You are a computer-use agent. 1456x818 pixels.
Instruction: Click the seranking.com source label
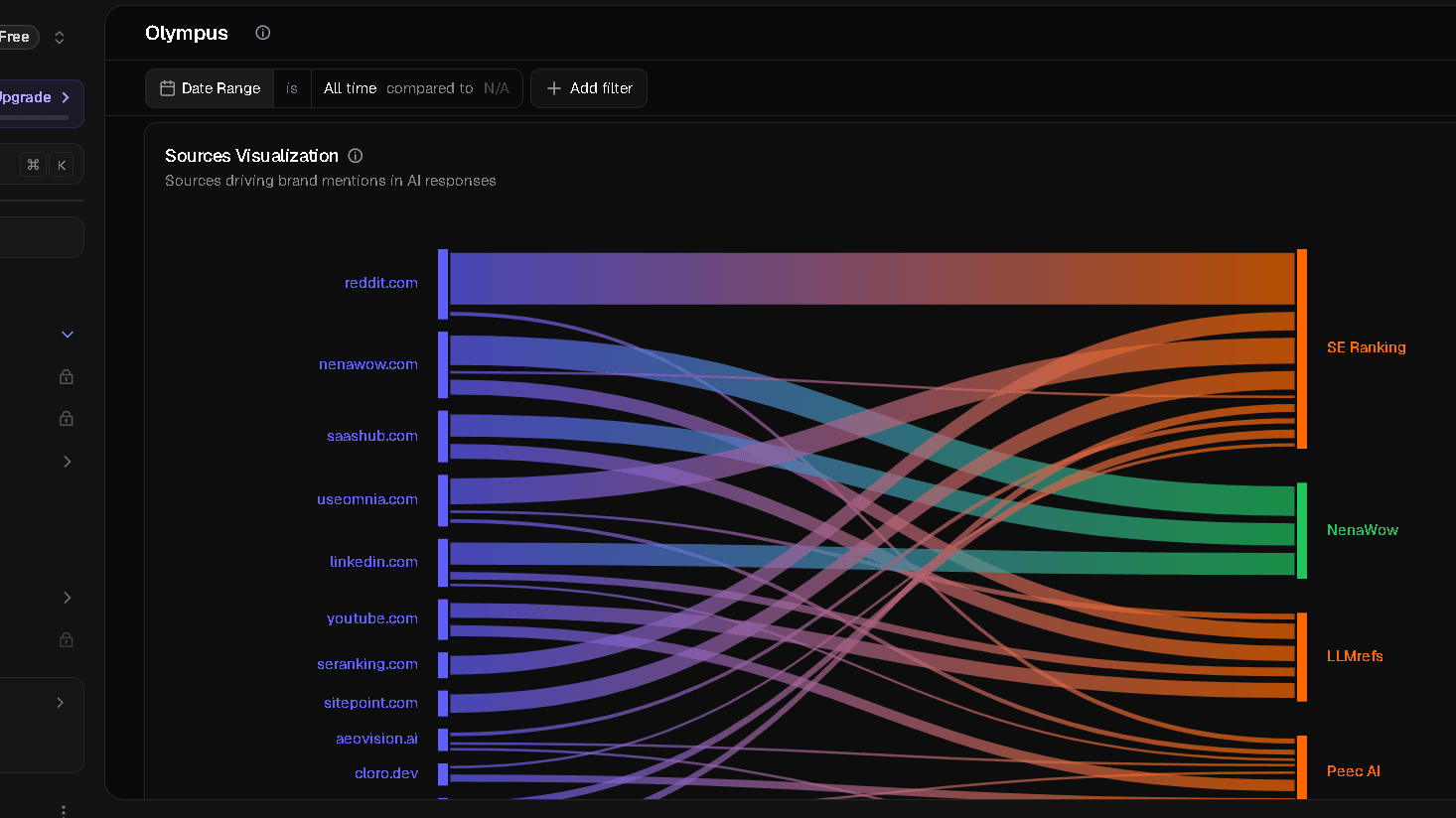367,664
